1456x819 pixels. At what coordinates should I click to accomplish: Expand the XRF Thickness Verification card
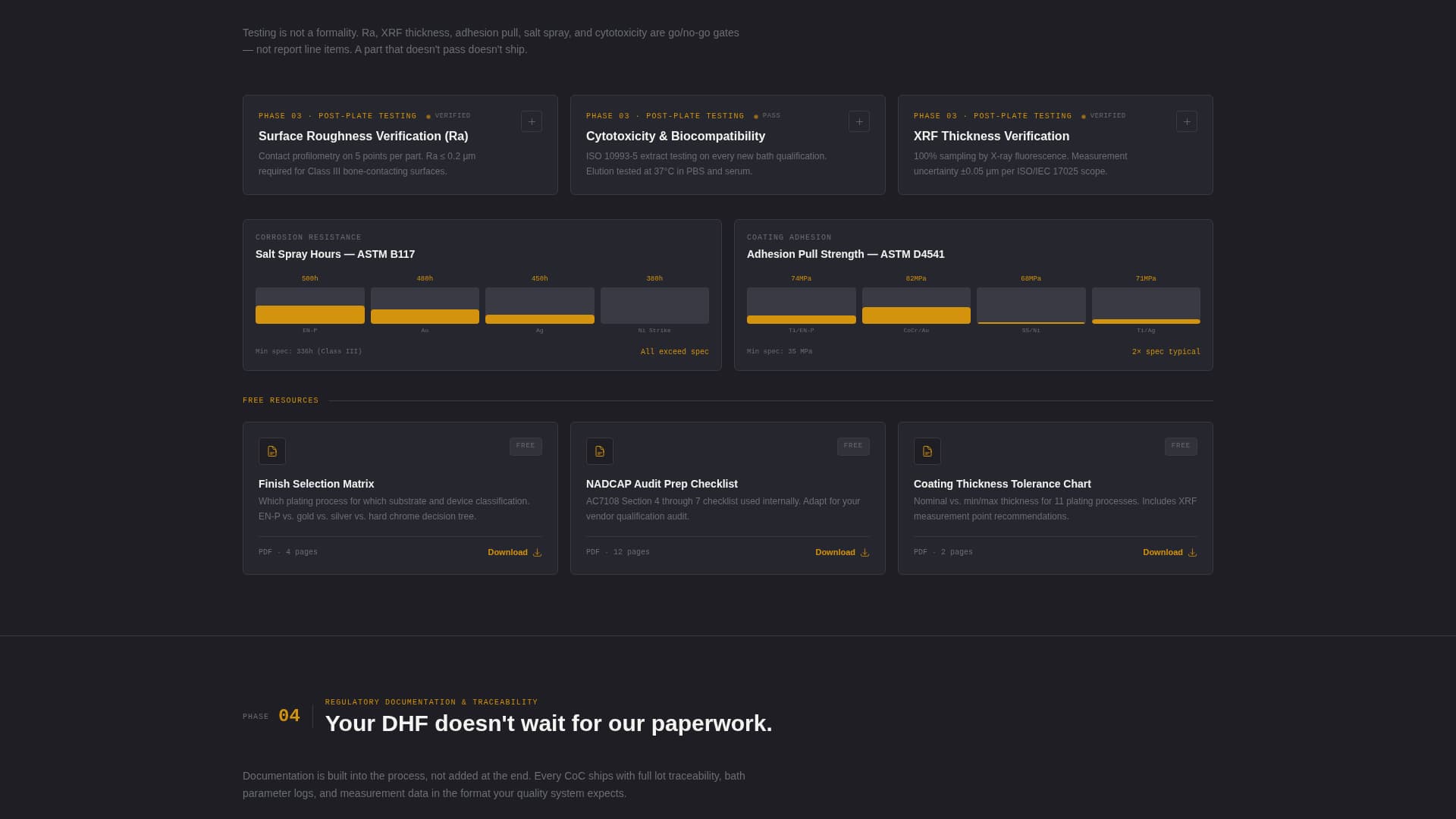point(1187,121)
